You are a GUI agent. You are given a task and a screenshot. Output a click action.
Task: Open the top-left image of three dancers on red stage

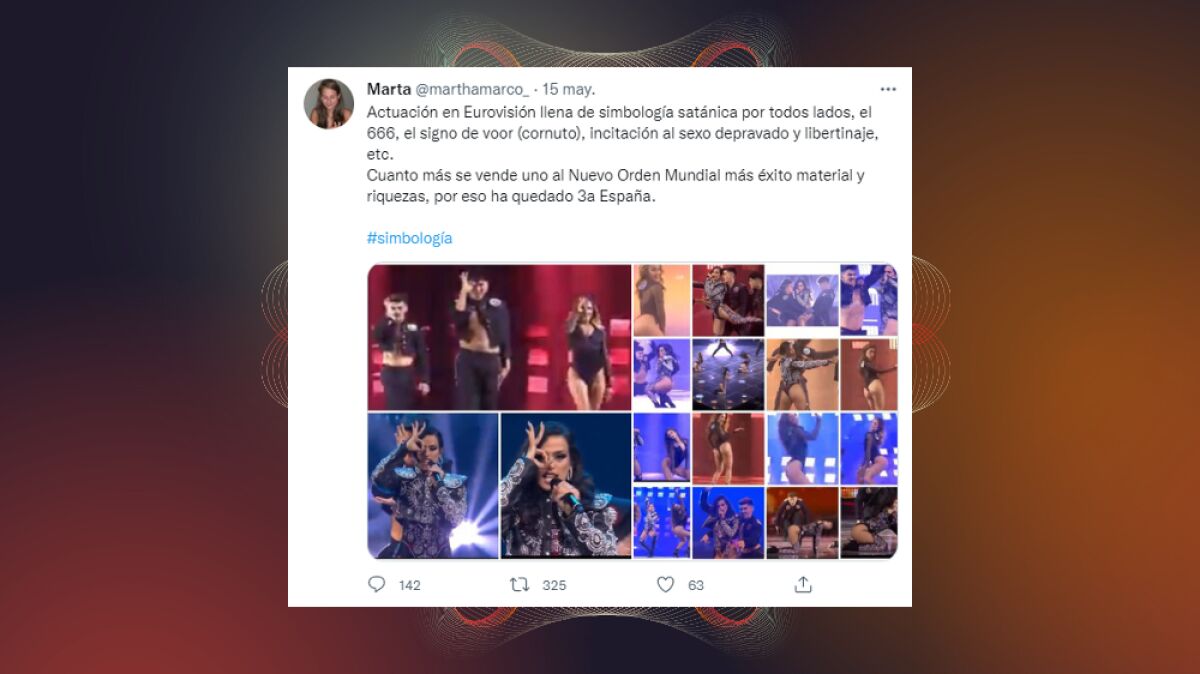click(x=500, y=337)
